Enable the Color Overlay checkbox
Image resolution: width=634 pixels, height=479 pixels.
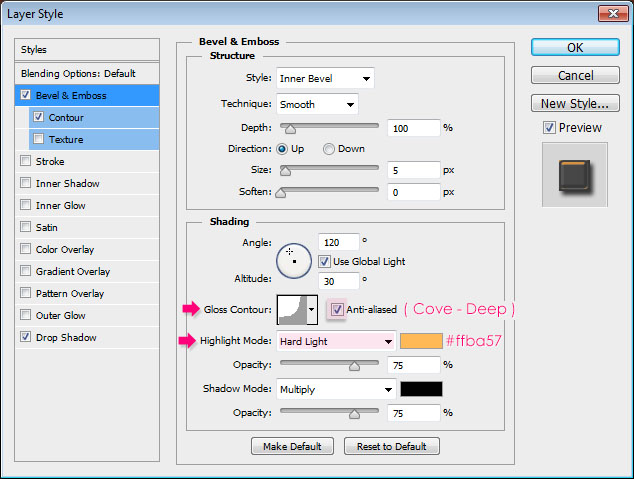(25, 249)
